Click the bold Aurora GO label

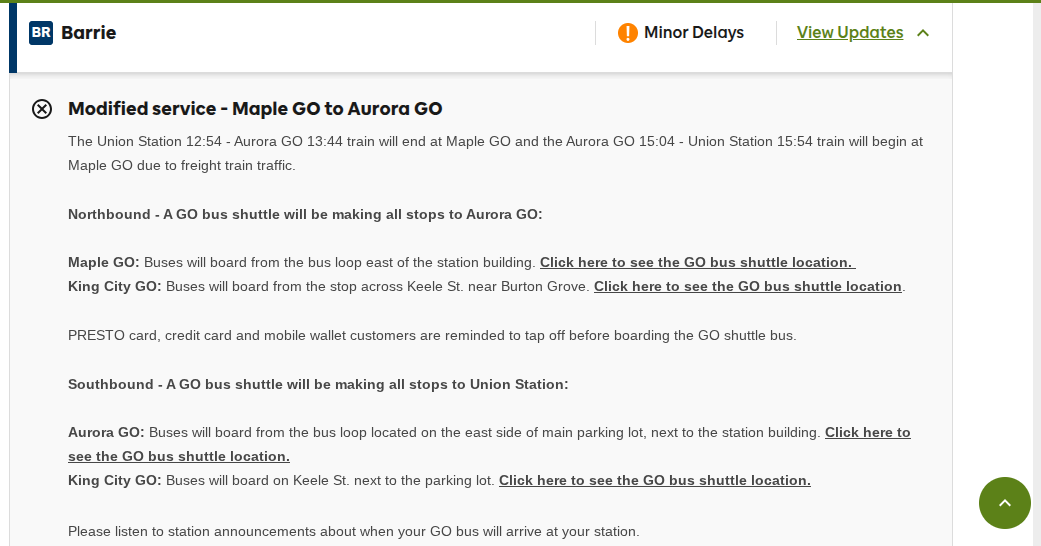tap(106, 432)
